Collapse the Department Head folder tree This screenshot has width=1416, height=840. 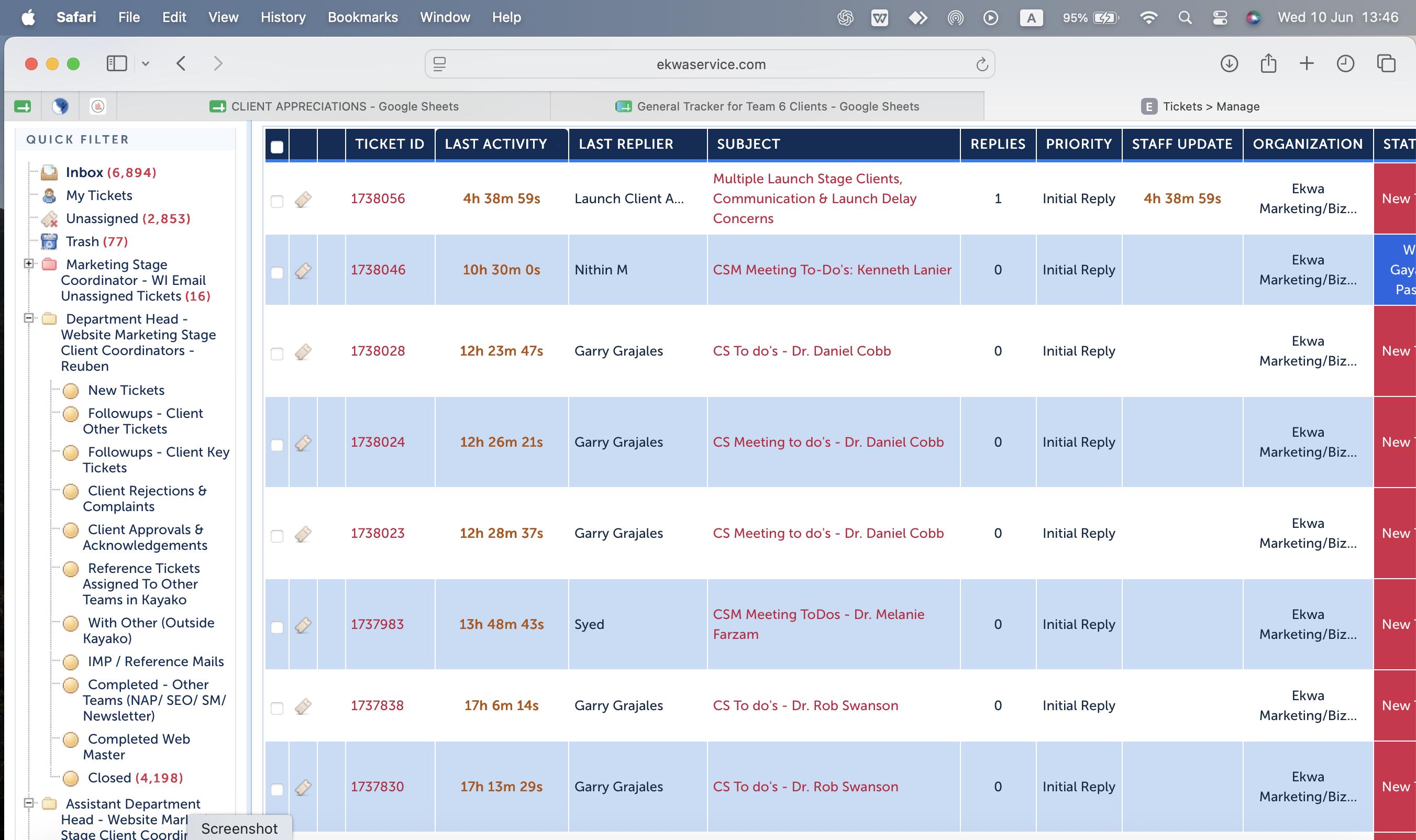pyautogui.click(x=28, y=318)
